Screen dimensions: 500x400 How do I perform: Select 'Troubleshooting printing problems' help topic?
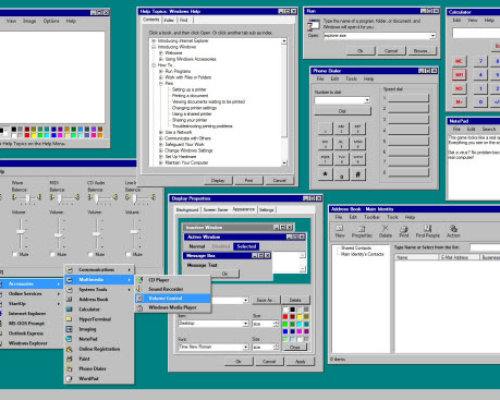pyautogui.click(x=202, y=126)
